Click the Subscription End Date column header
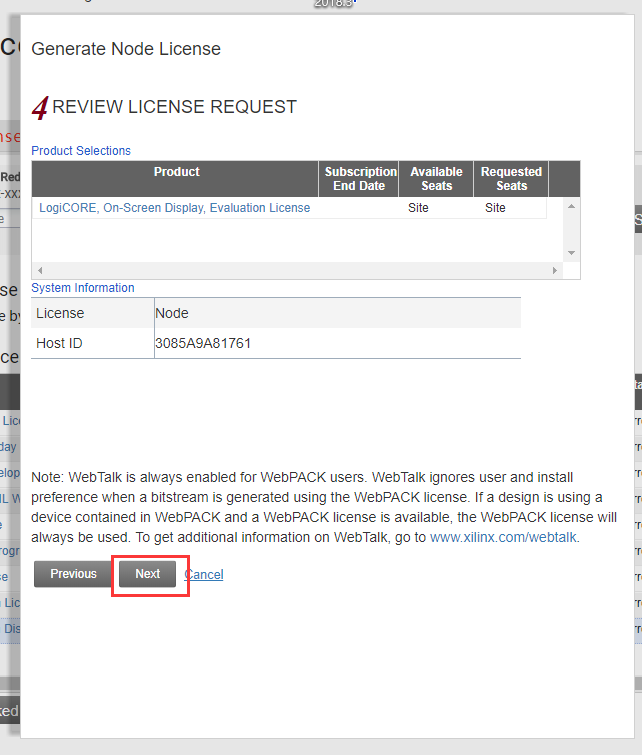The image size is (642, 755). tap(359, 179)
